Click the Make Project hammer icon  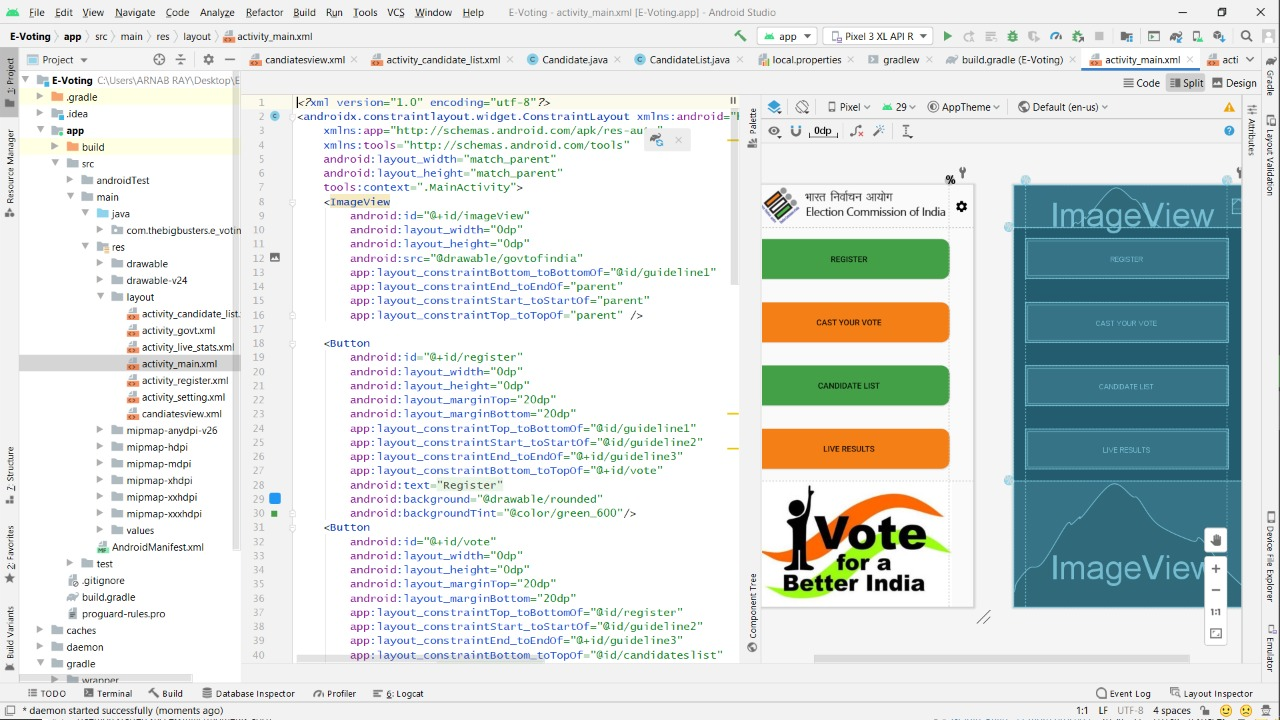[740, 37]
